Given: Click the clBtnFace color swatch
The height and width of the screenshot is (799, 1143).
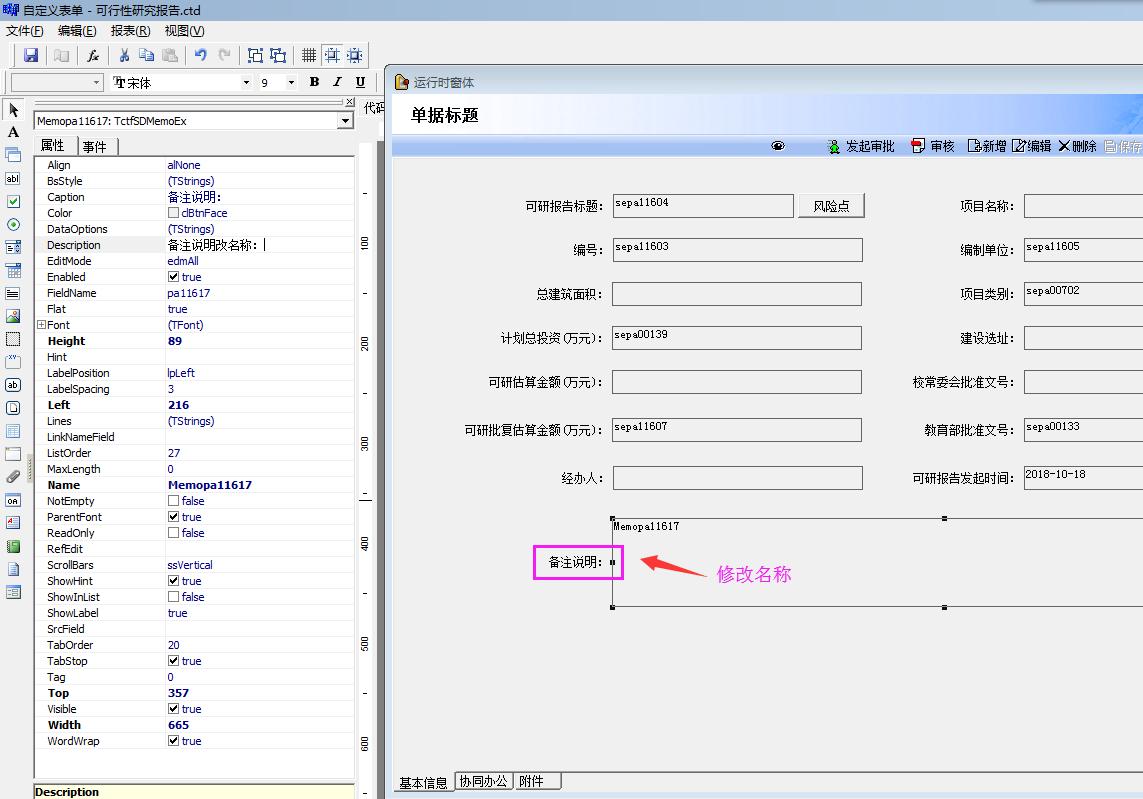Looking at the screenshot, I should tap(174, 213).
